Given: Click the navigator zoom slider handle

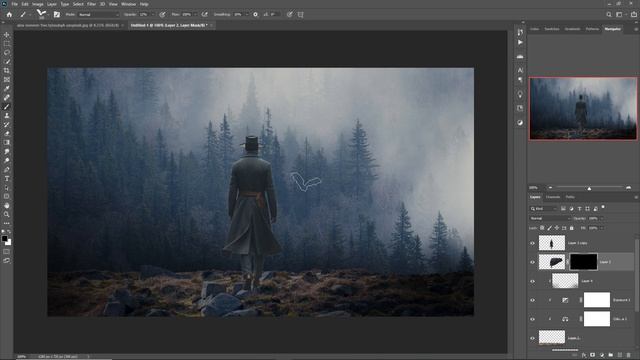Looking at the screenshot, I should (x=589, y=189).
